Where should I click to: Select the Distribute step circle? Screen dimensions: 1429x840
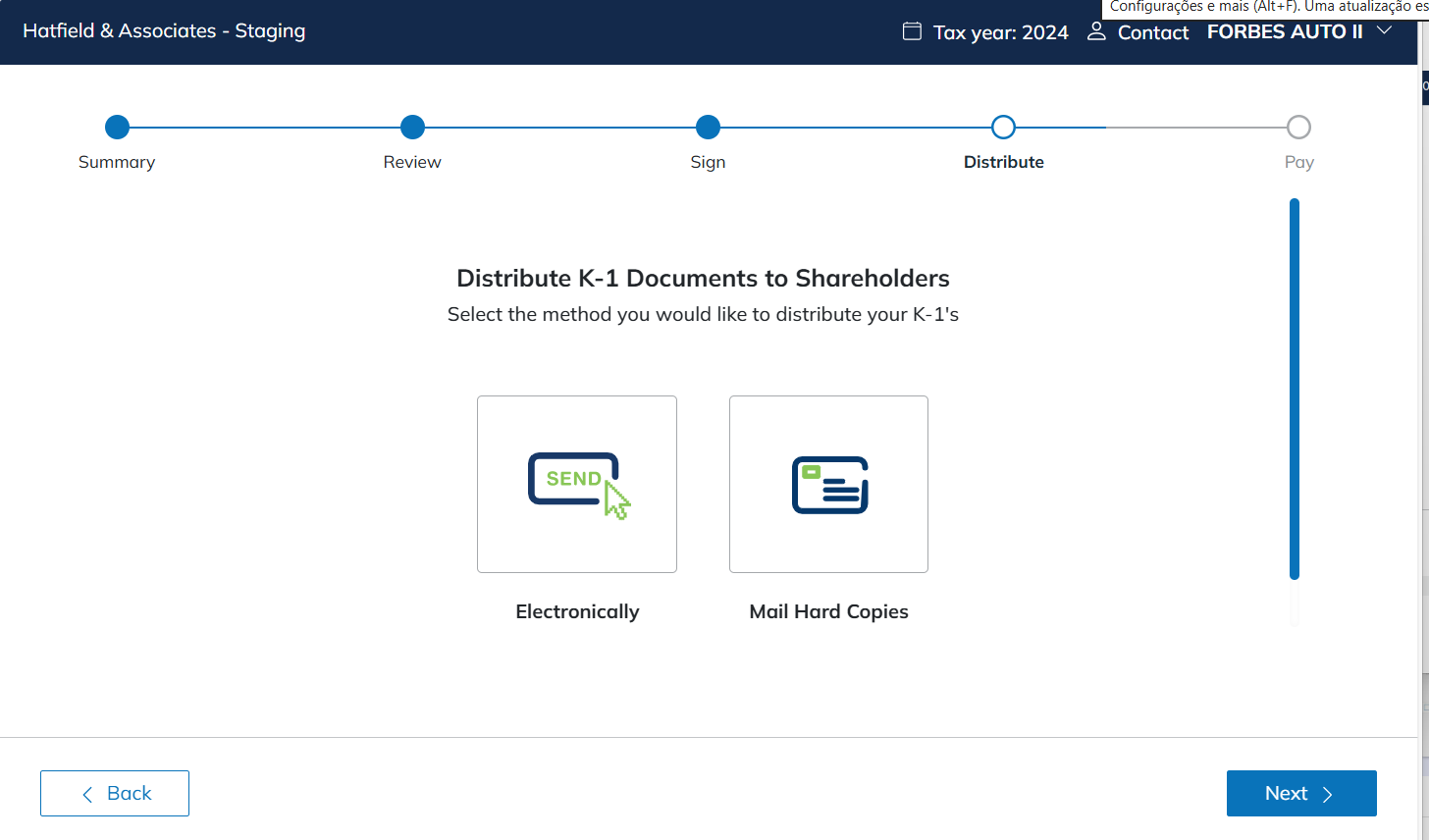coord(1003,127)
